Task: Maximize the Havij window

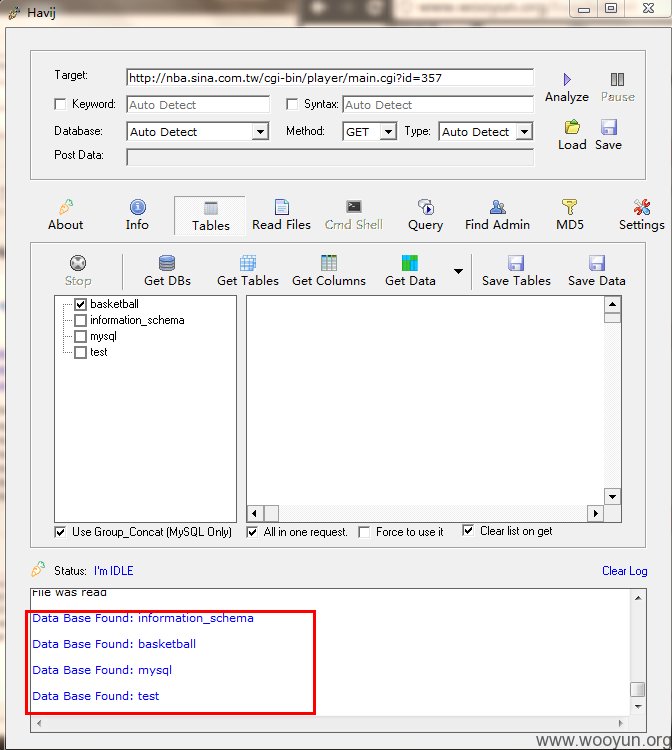Action: [x=611, y=8]
